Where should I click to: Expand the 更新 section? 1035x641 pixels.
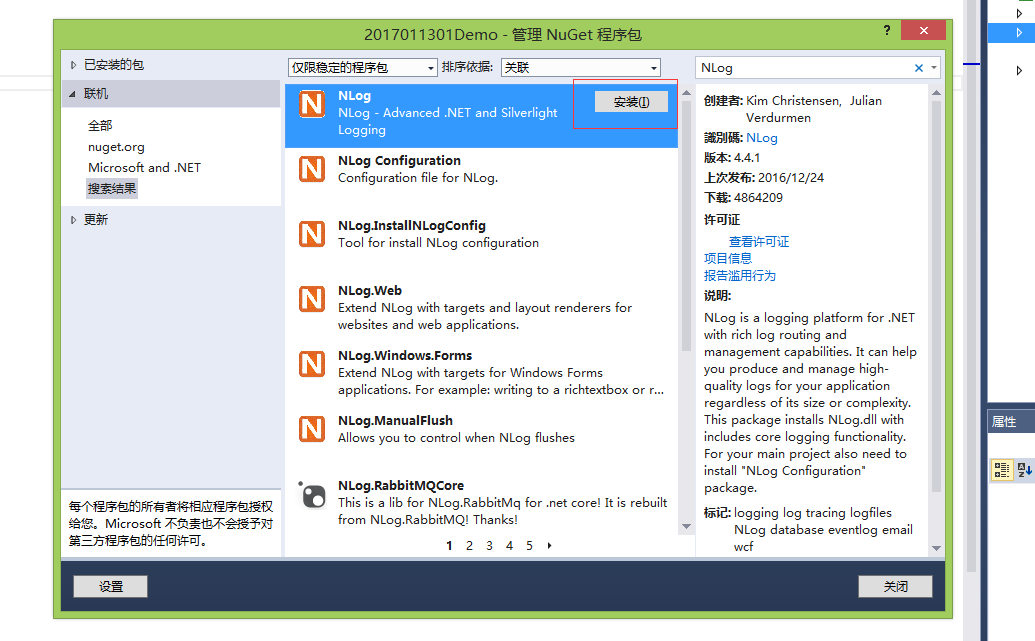[x=73, y=220]
